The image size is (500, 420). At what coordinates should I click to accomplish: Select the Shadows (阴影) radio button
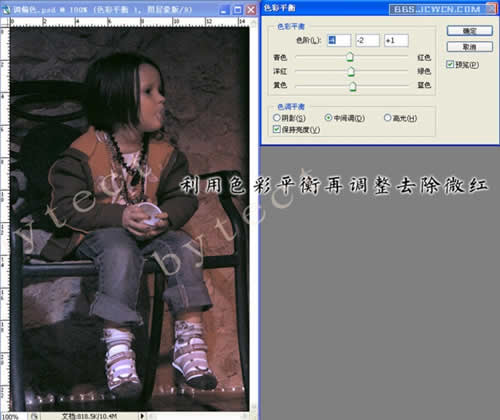click(276, 118)
